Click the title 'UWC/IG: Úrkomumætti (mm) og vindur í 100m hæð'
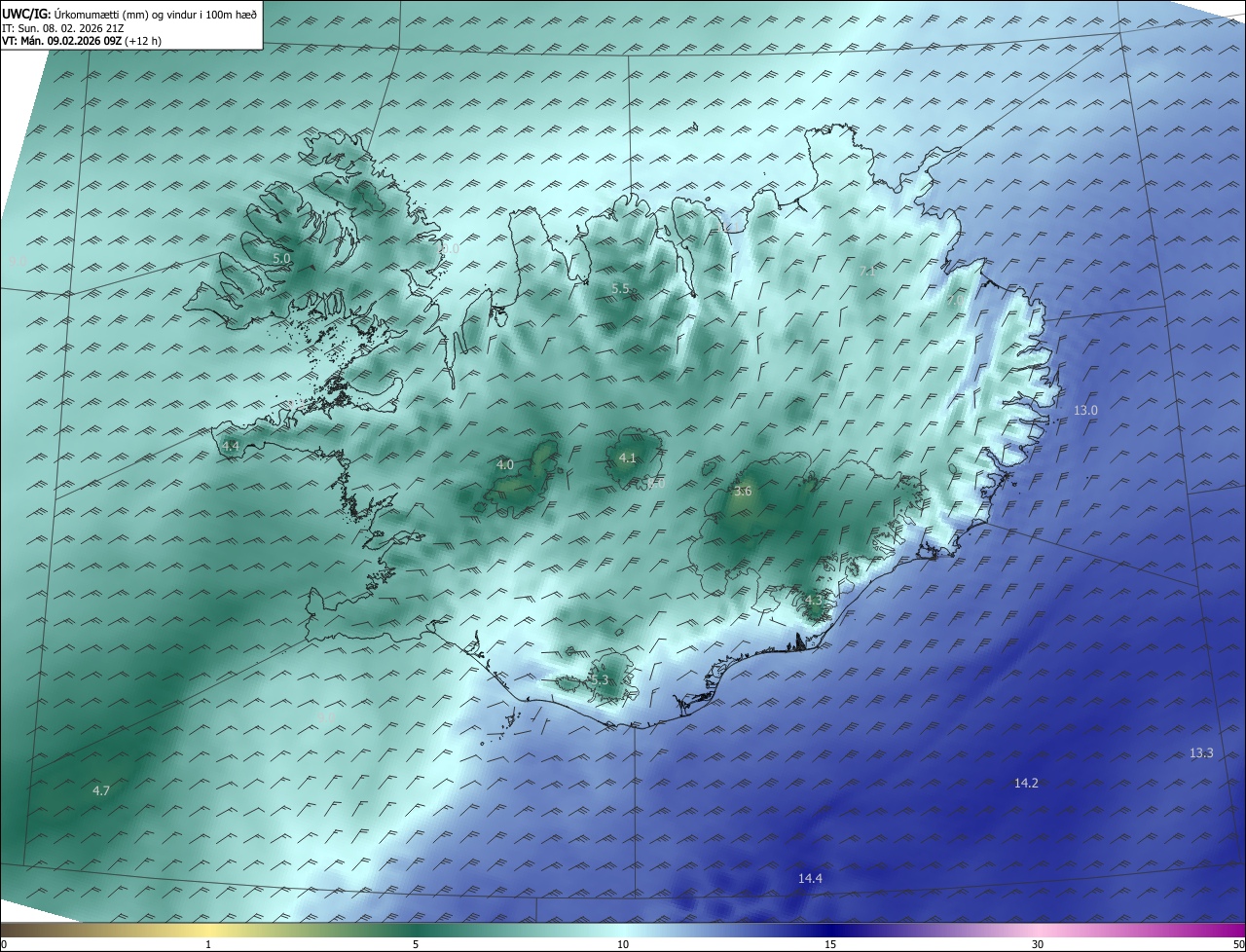This screenshot has width=1246, height=952. point(129,15)
